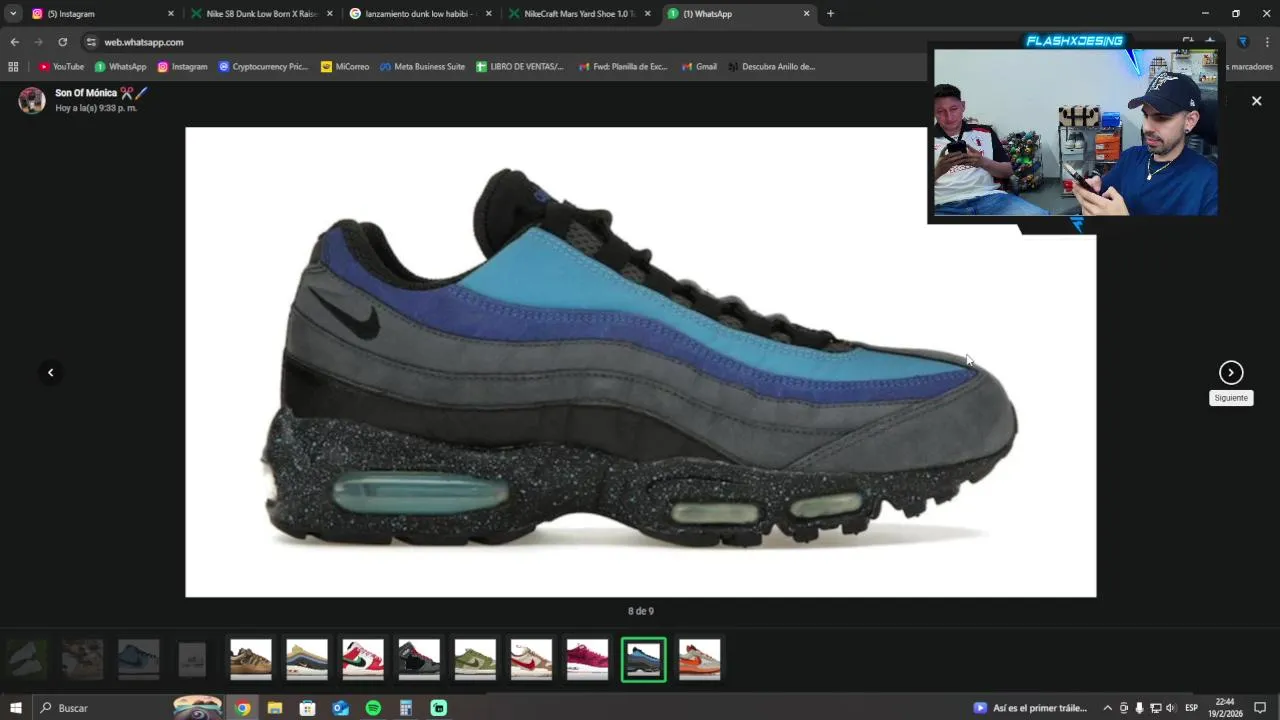Change the ESP input language
The image size is (1280, 720).
(x=1191, y=708)
